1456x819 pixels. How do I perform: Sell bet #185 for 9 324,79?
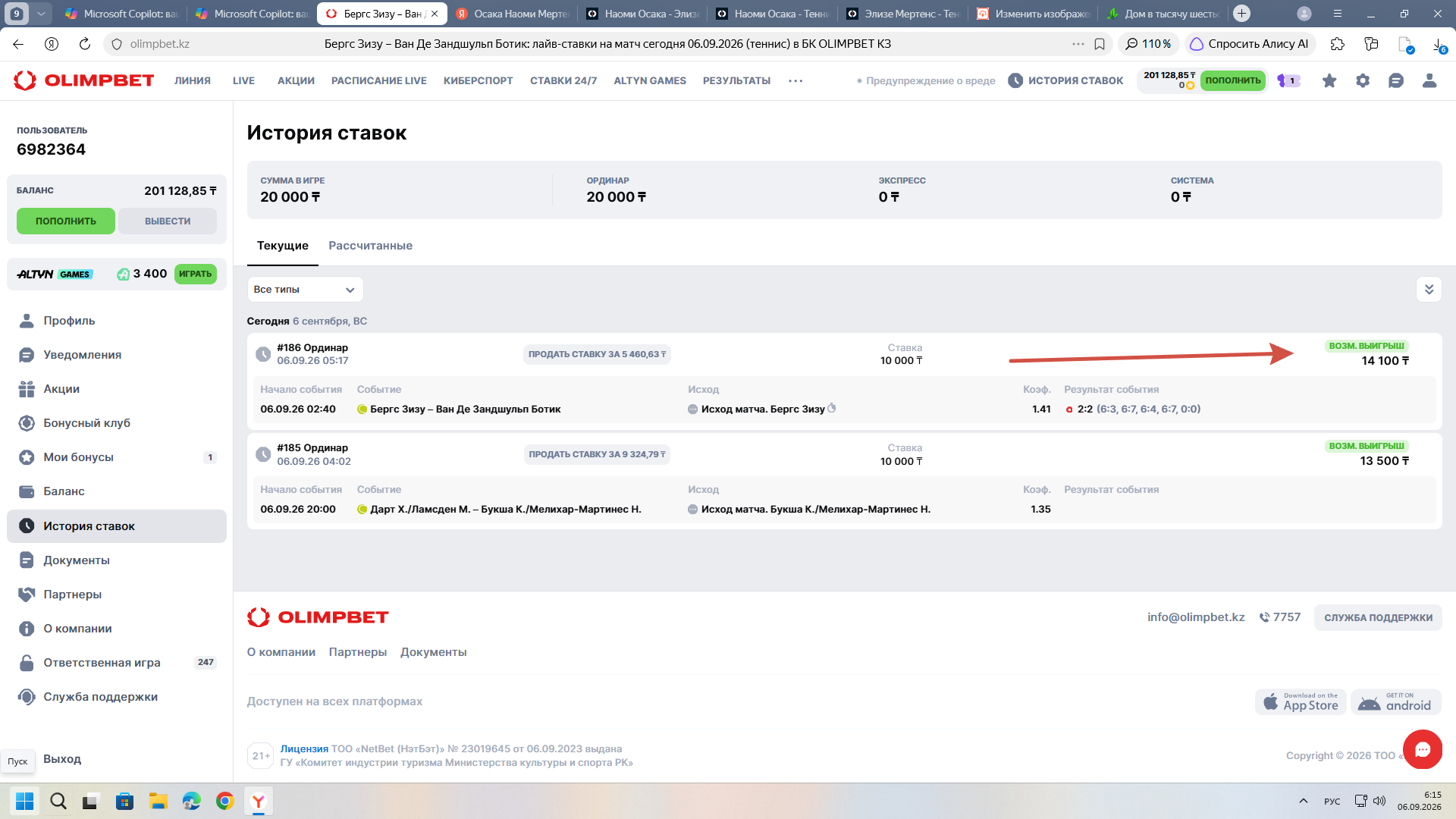click(597, 454)
